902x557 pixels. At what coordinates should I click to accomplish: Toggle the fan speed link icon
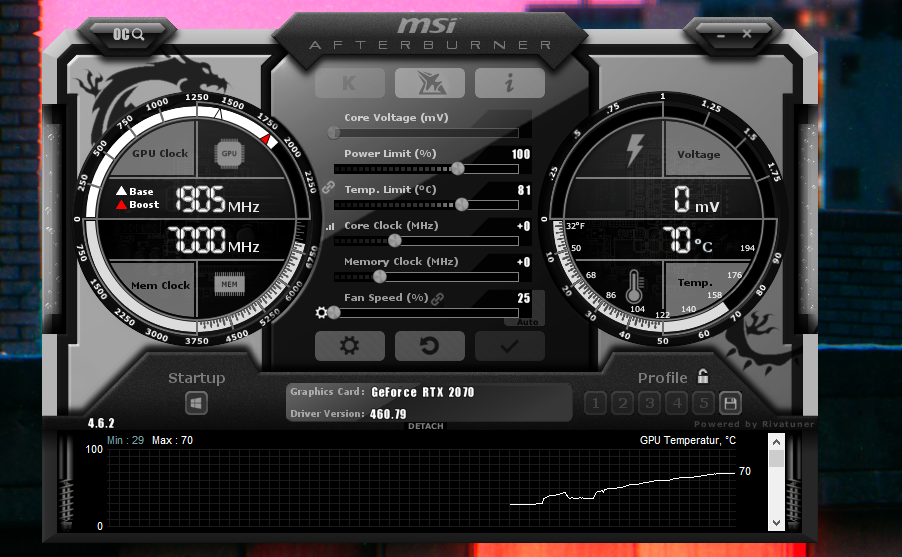pos(438,299)
